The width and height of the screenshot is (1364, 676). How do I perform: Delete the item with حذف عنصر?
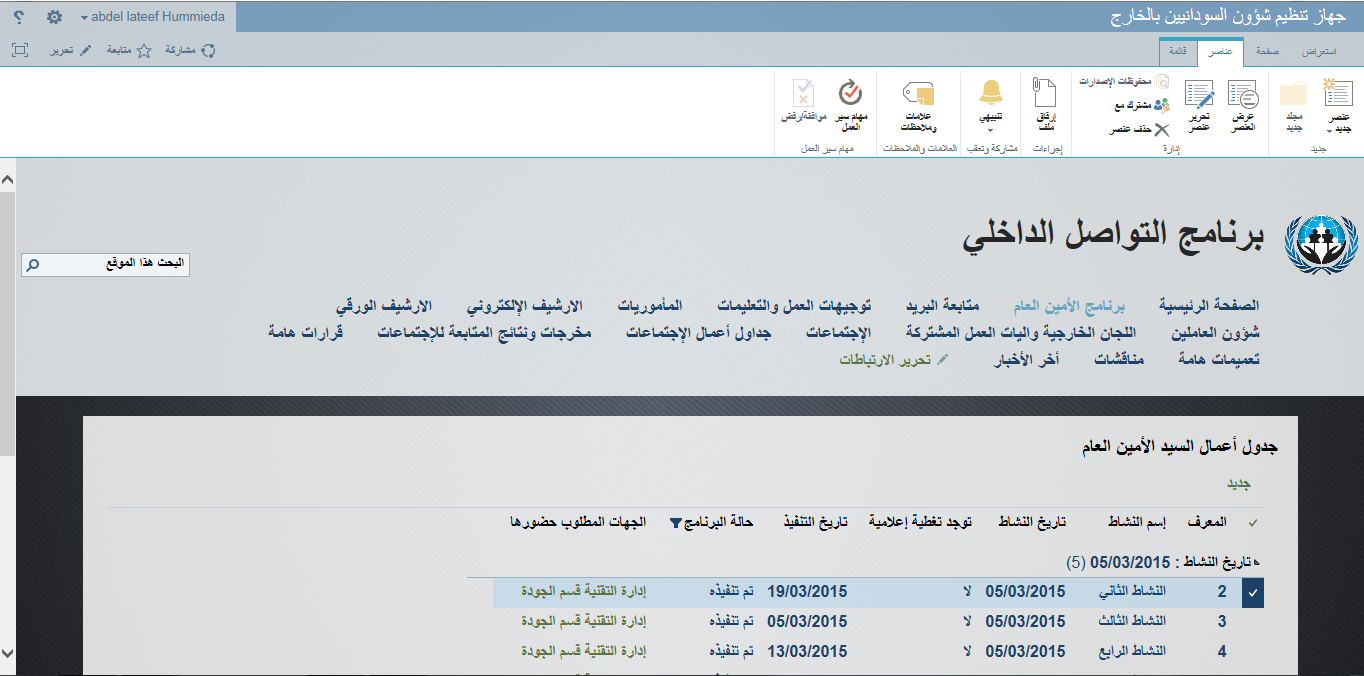[1139, 129]
